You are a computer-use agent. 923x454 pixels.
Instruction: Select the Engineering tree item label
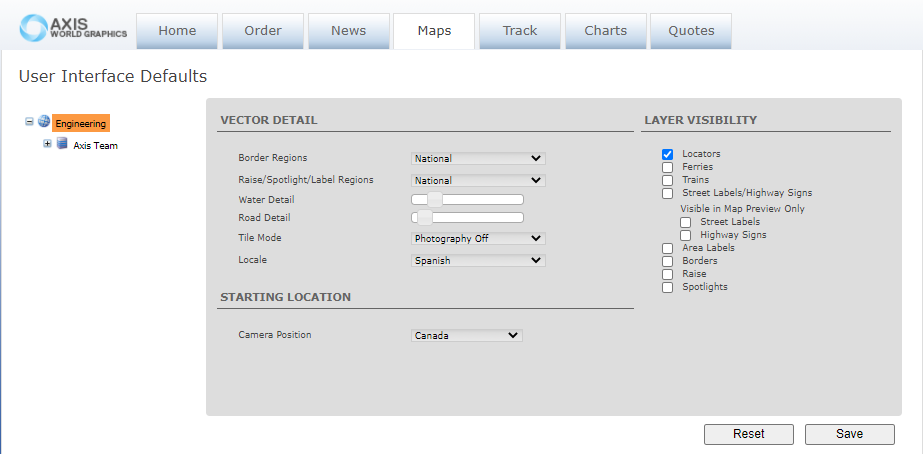[81, 123]
